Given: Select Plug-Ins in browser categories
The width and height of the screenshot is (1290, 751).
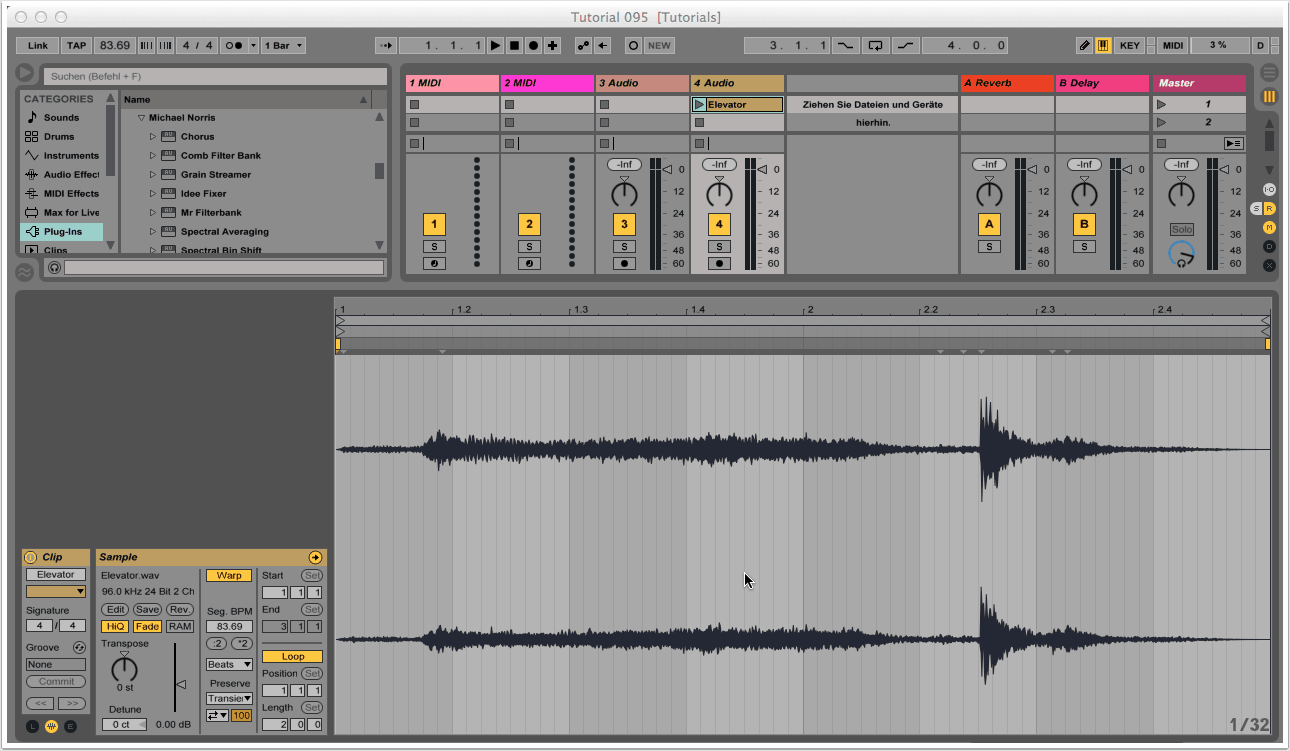Looking at the screenshot, I should [62, 231].
